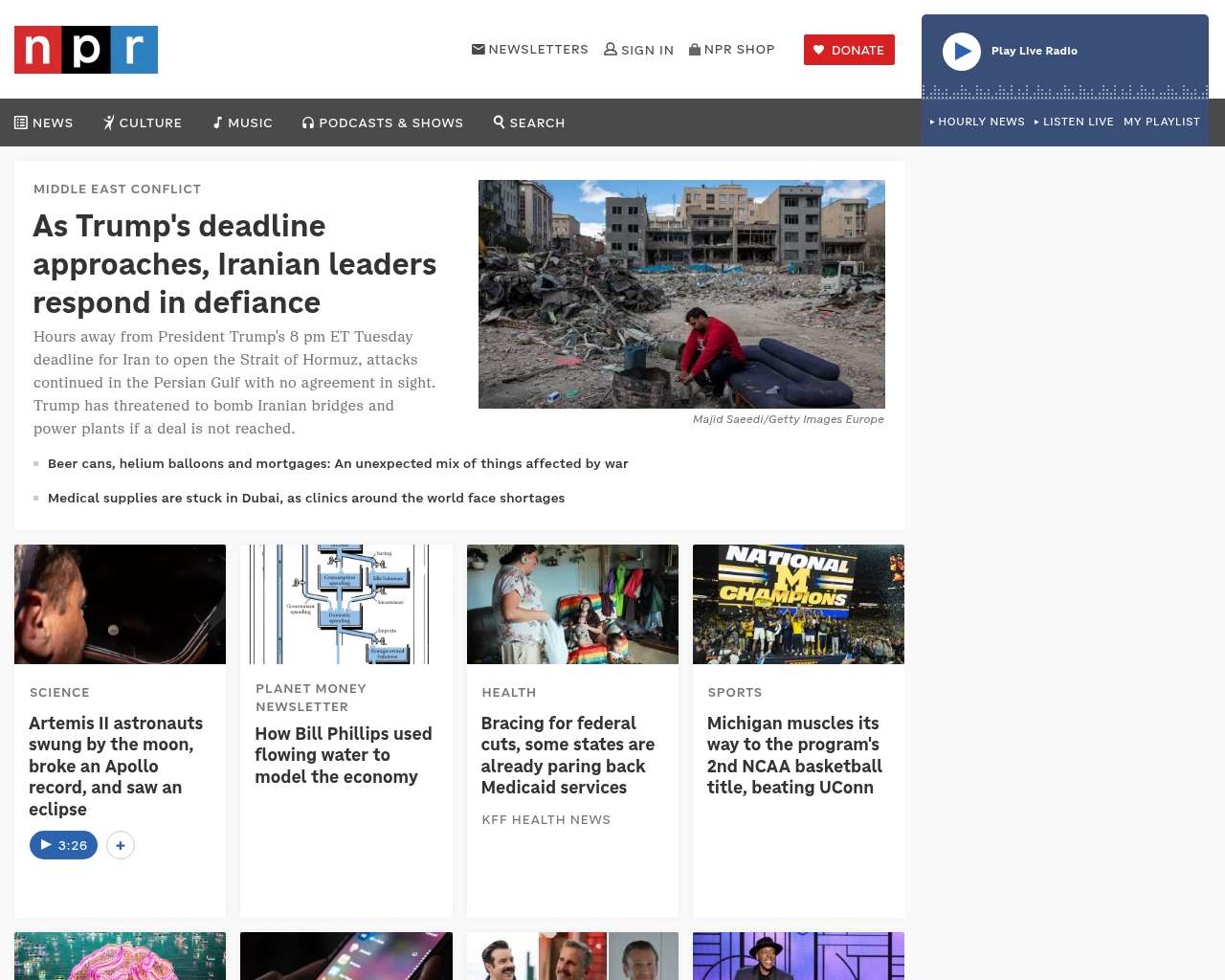This screenshot has height=980, width=1225.
Task: Read the Iranian leaders defiance headline story
Action: (x=234, y=264)
